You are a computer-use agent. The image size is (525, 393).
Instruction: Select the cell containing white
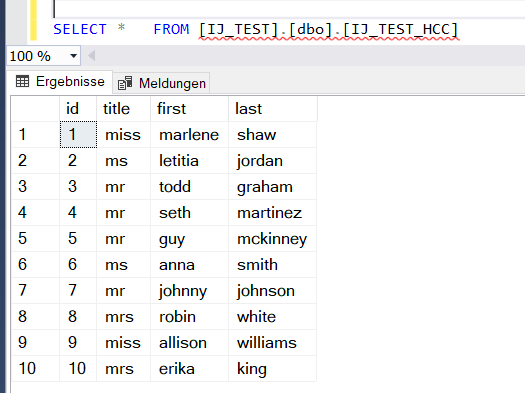click(x=273, y=317)
